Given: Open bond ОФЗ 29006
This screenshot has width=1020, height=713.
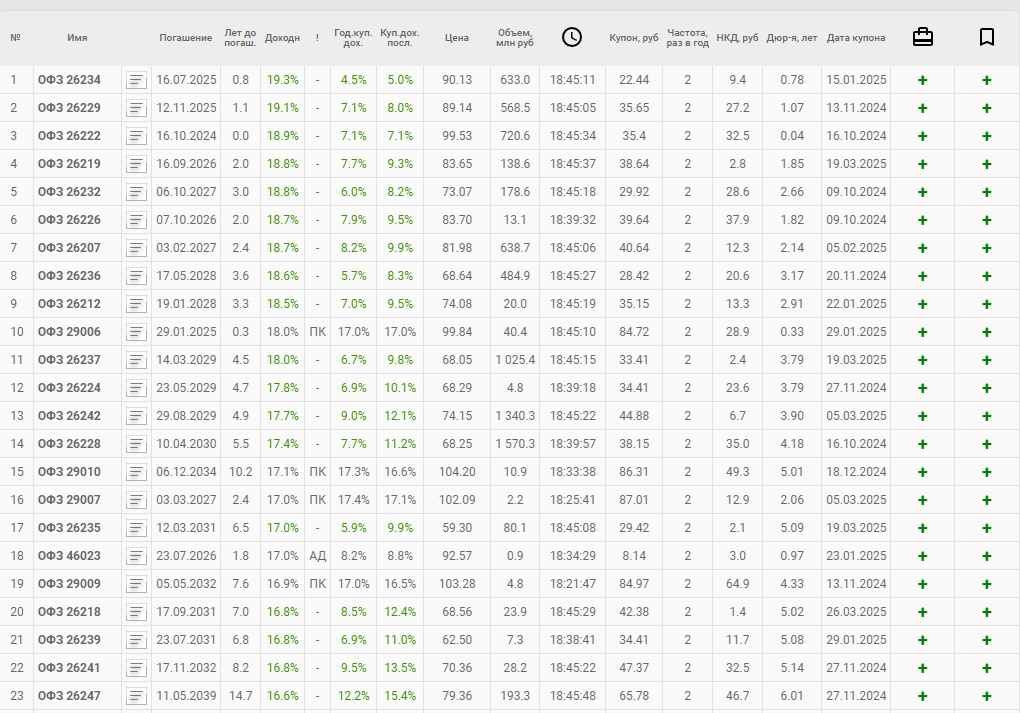Looking at the screenshot, I should pos(69,332).
